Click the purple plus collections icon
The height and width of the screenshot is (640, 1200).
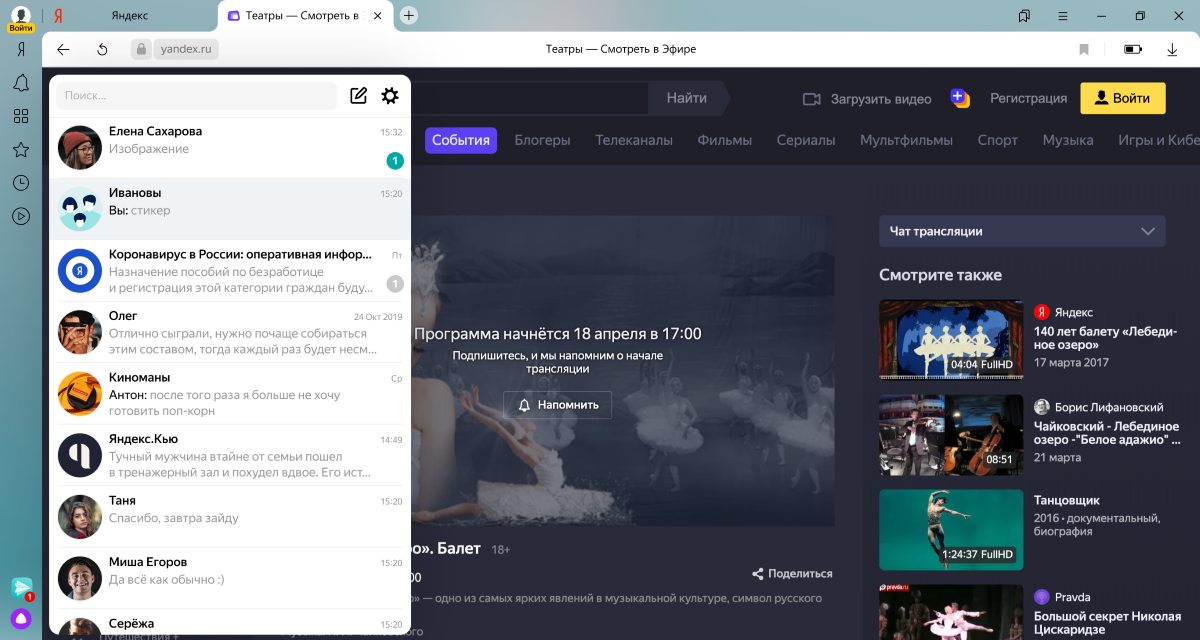click(960, 98)
